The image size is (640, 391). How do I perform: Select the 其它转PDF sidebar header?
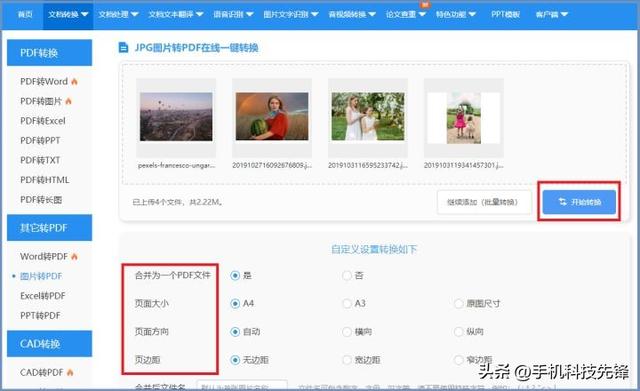coord(49,228)
